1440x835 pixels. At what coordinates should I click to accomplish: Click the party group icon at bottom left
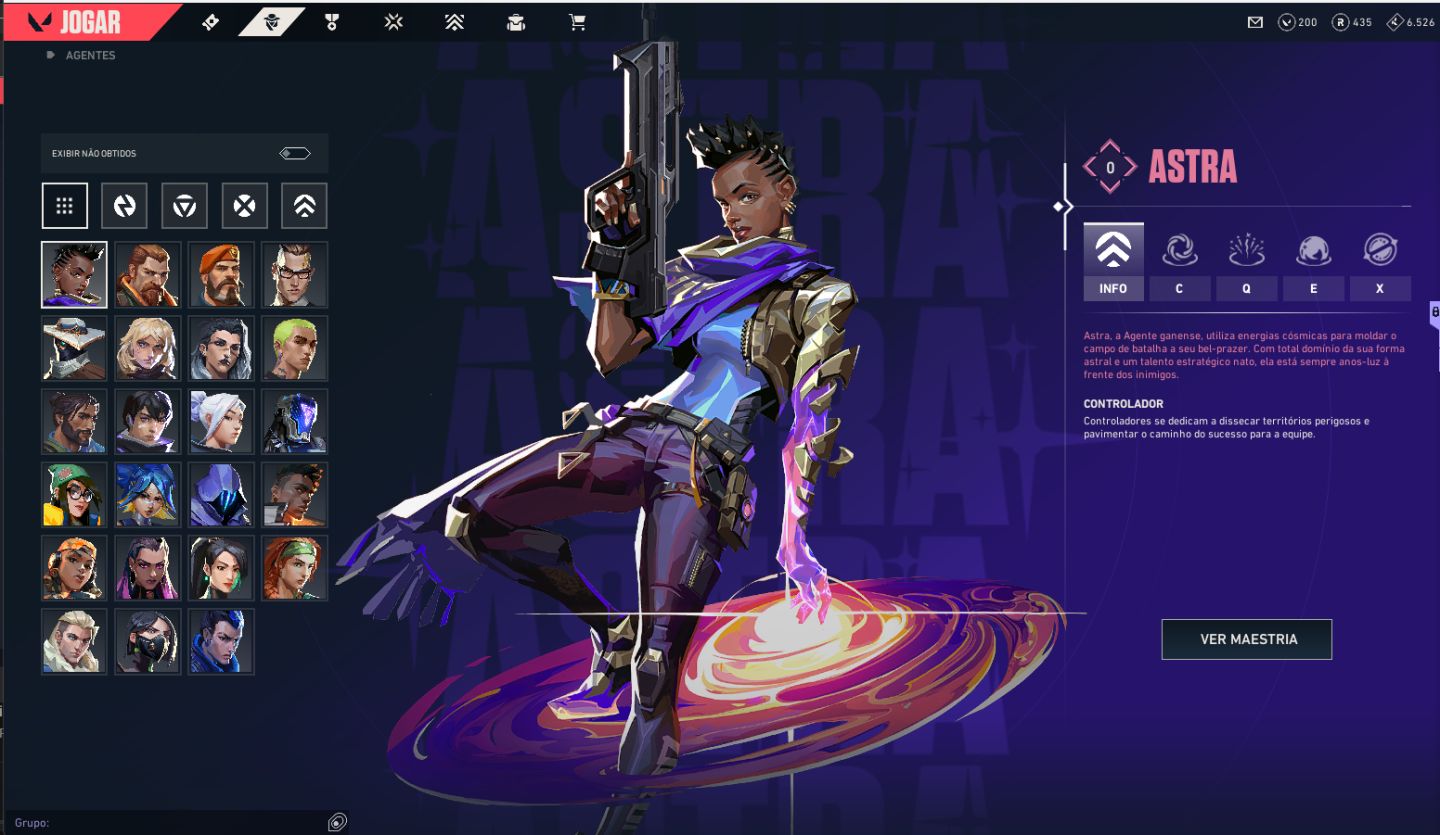tap(338, 822)
